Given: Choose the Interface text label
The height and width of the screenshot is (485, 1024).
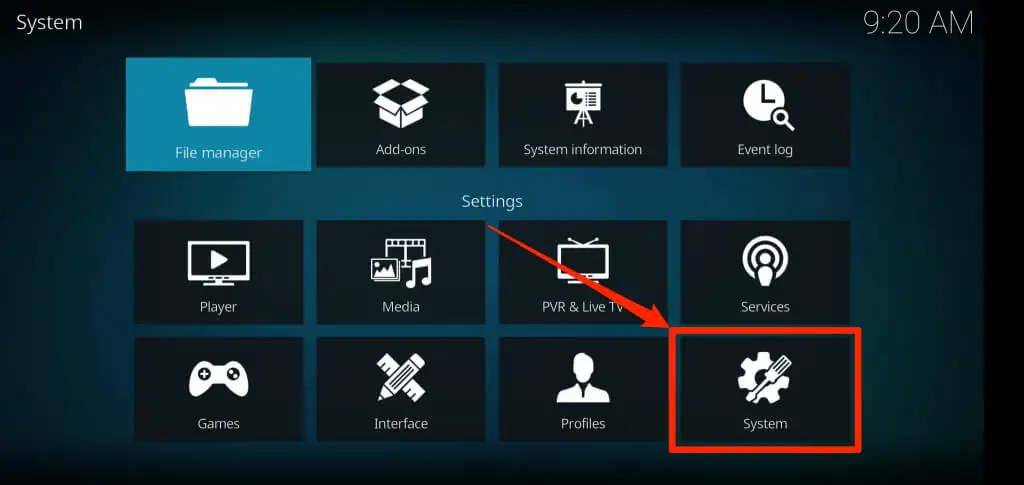Looking at the screenshot, I should pos(400,424).
